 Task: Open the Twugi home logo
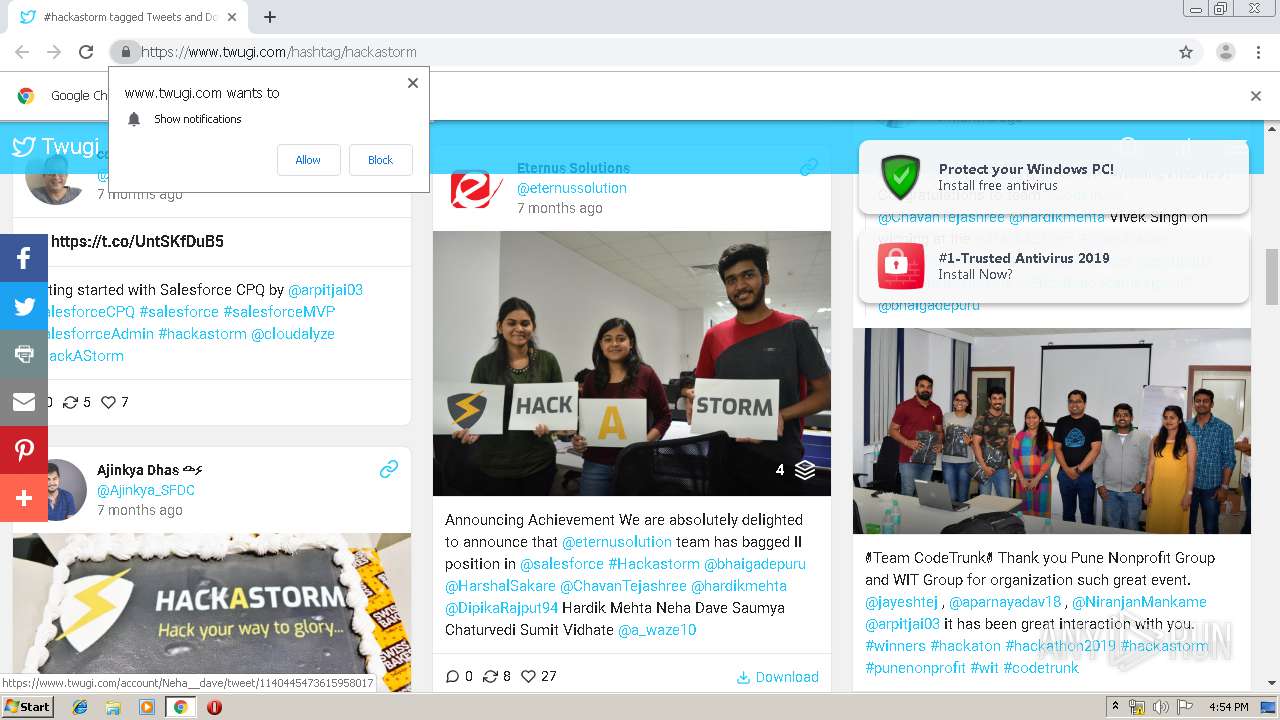55,147
